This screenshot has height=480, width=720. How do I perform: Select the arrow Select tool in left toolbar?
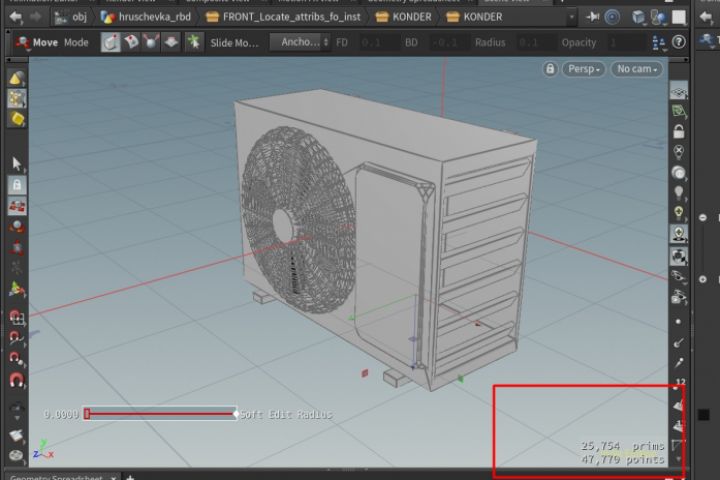point(17,163)
